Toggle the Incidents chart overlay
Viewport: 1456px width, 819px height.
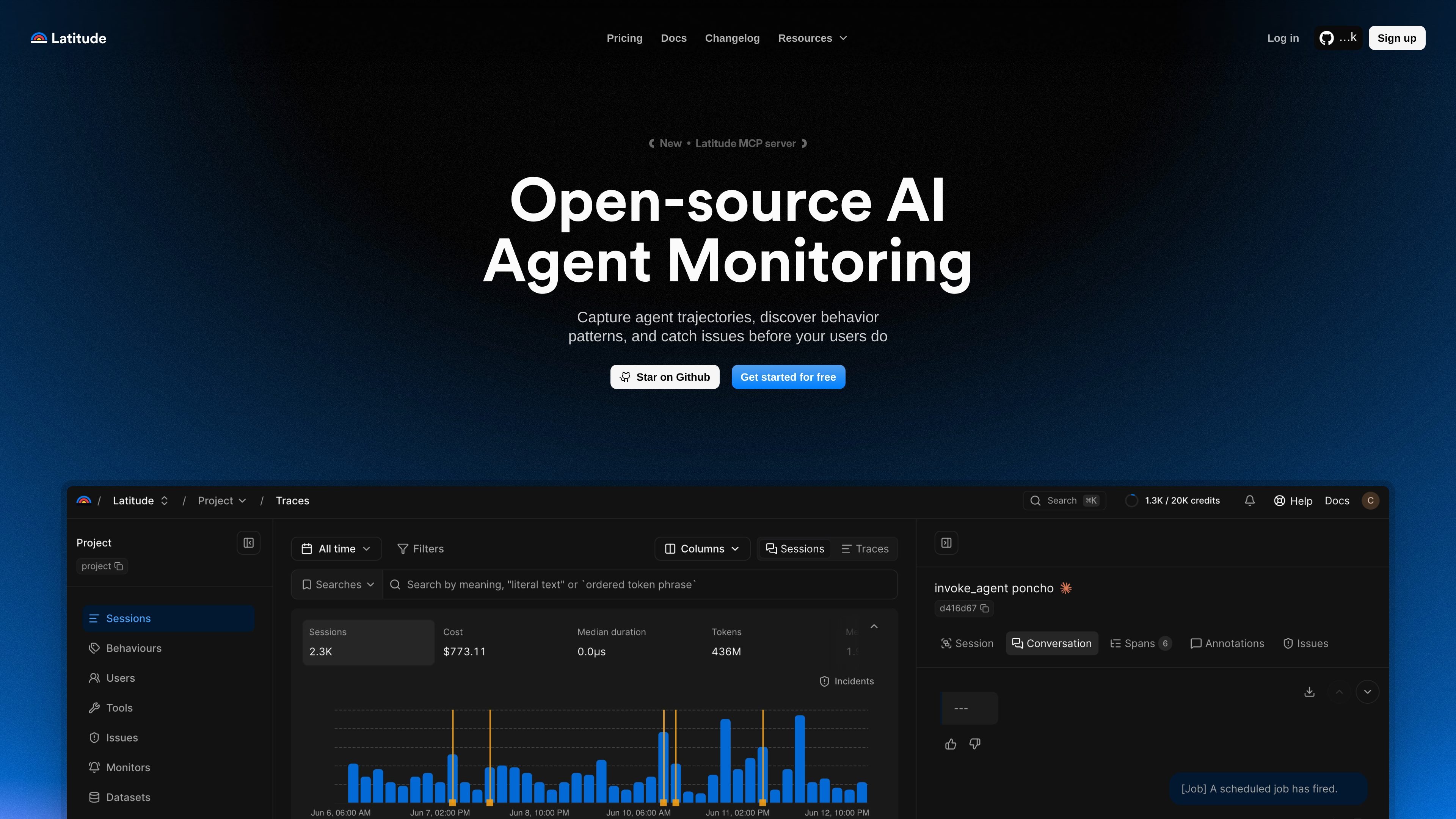pyautogui.click(x=846, y=681)
